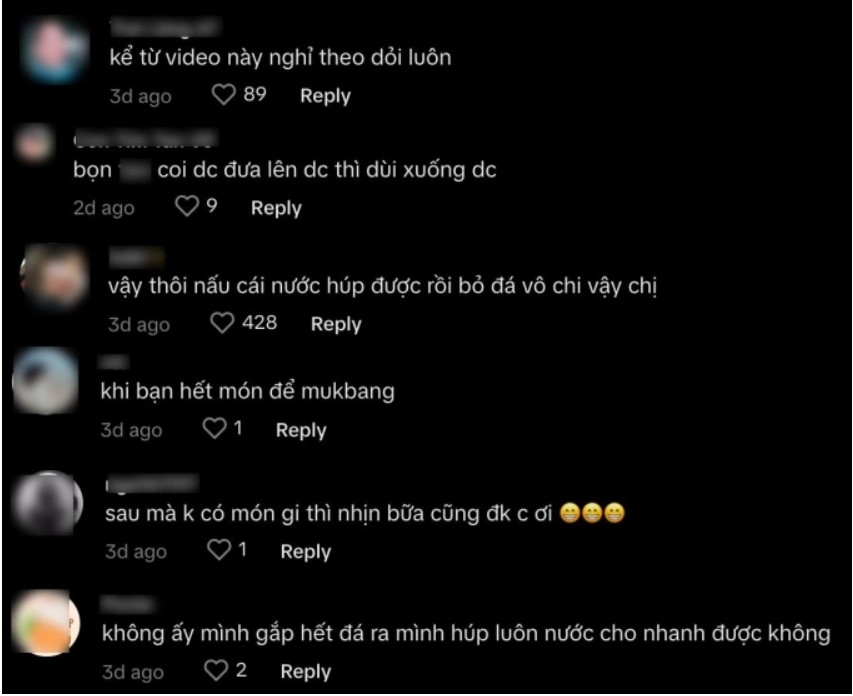Open avatar beside 'khi bạn hết món' comment

(45, 380)
